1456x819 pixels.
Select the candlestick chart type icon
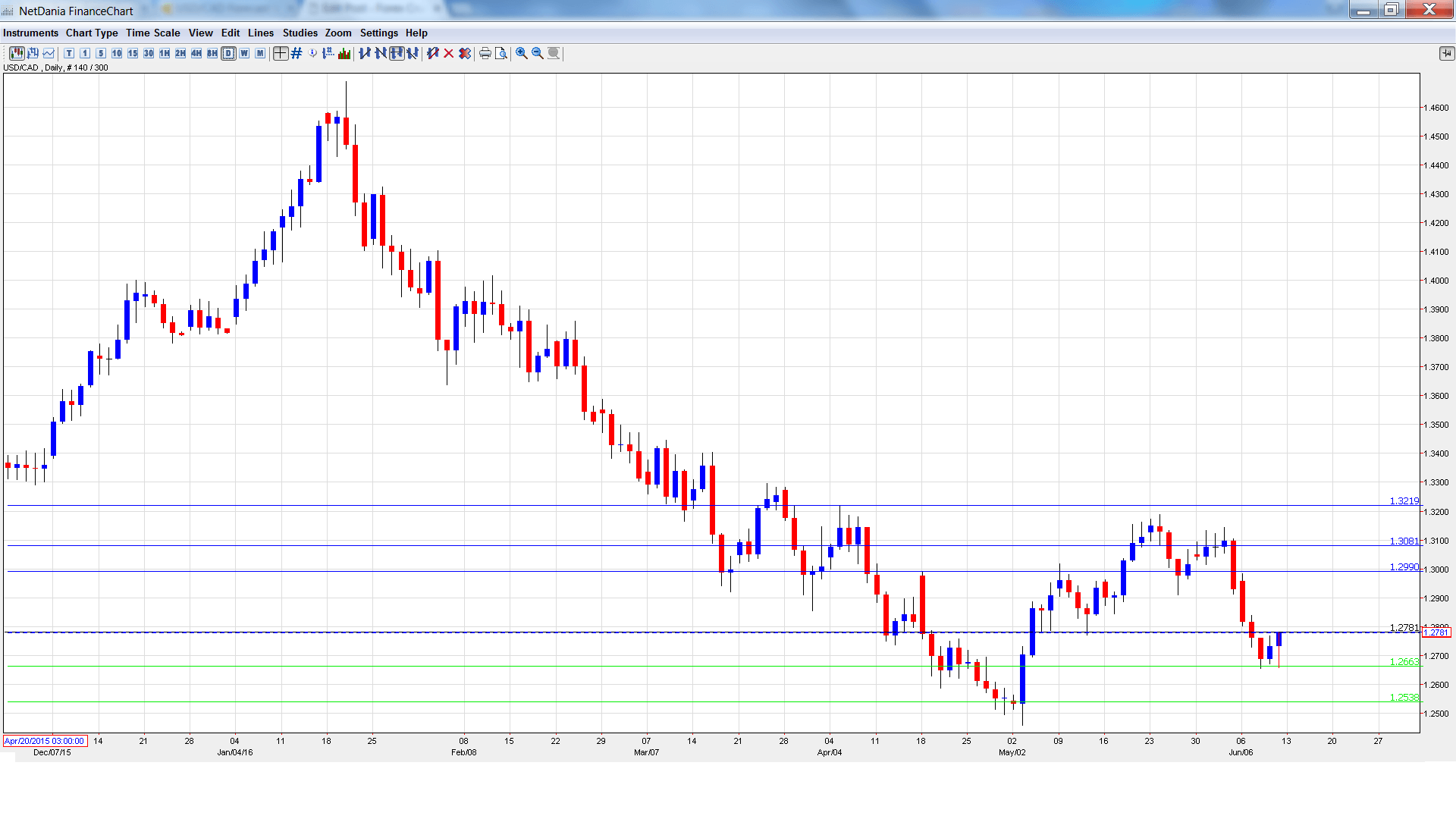point(17,53)
